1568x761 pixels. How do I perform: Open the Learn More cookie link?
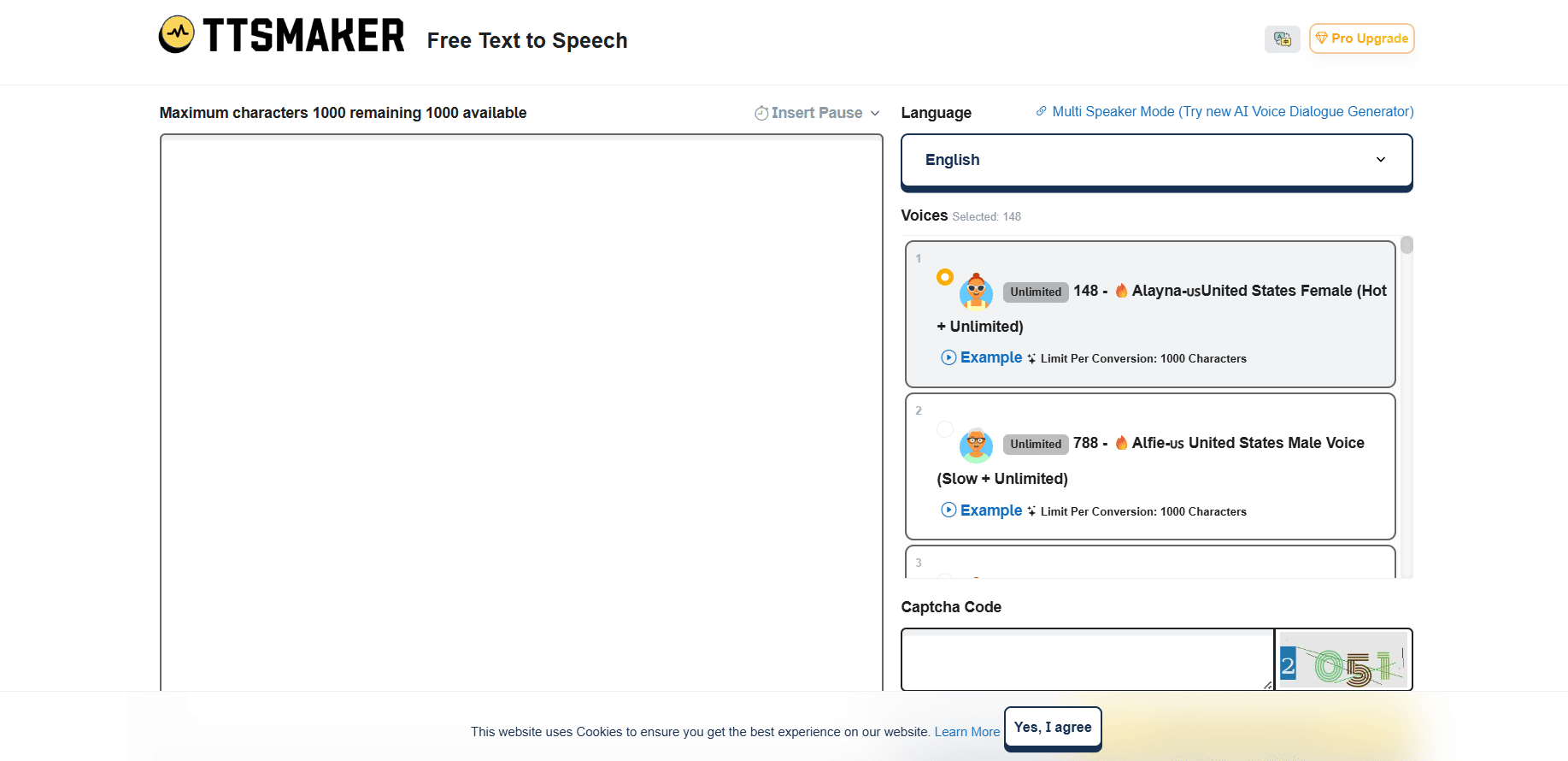click(x=966, y=732)
